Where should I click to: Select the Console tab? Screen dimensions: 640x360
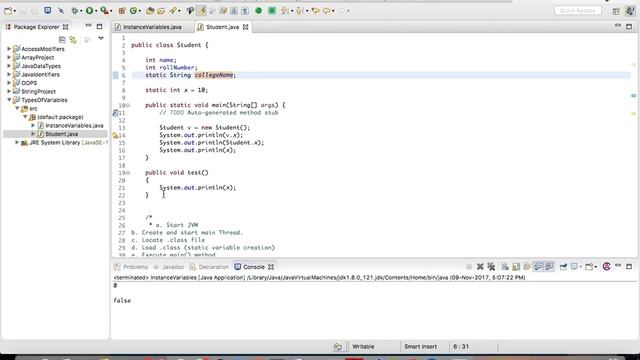point(253,267)
